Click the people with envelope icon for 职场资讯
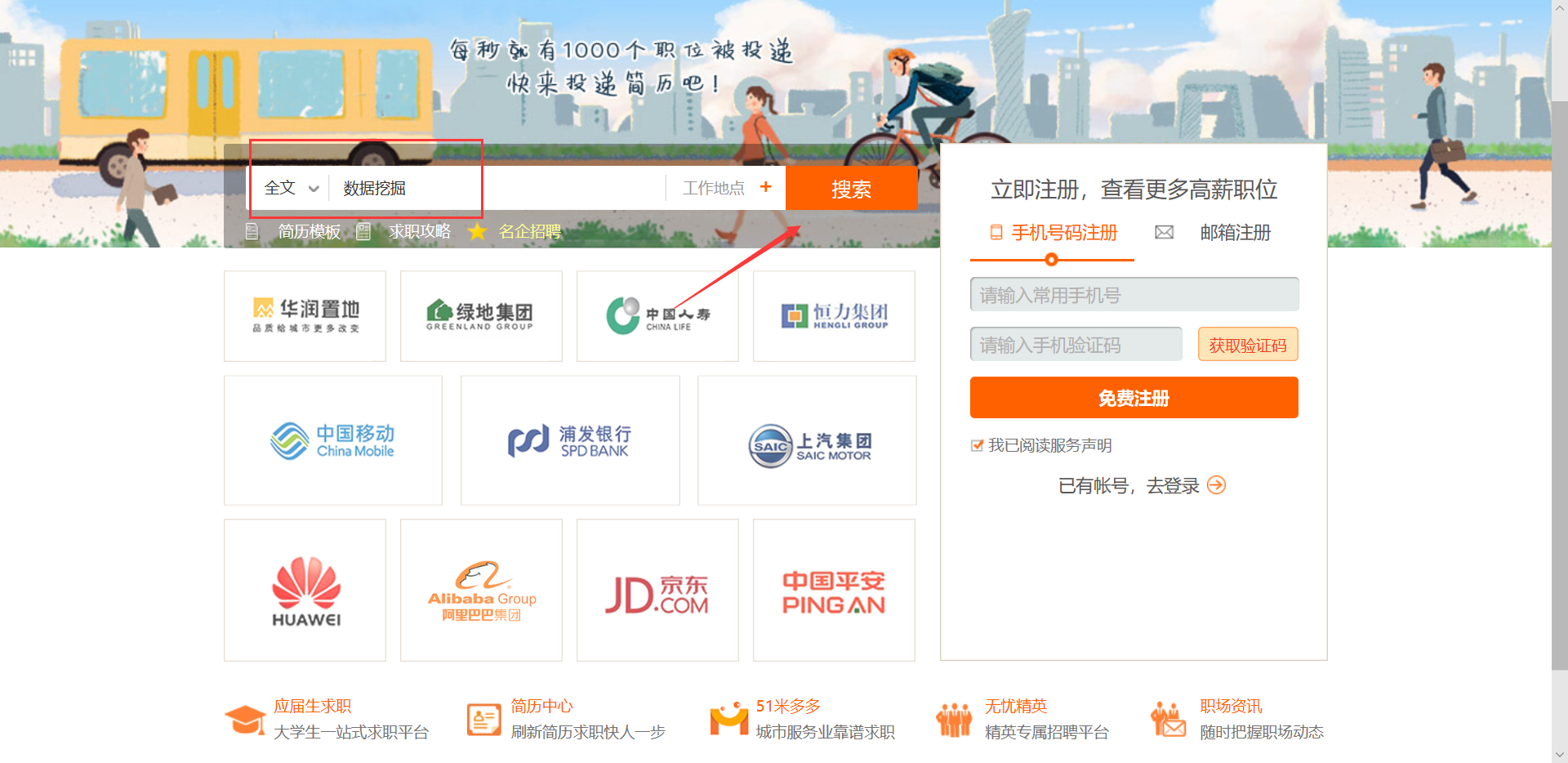 click(1168, 720)
